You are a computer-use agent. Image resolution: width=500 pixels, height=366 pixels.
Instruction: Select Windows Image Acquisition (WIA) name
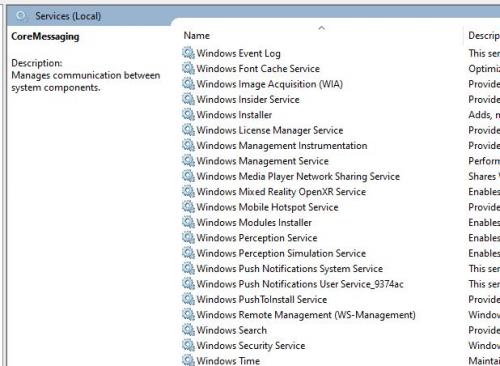270,84
